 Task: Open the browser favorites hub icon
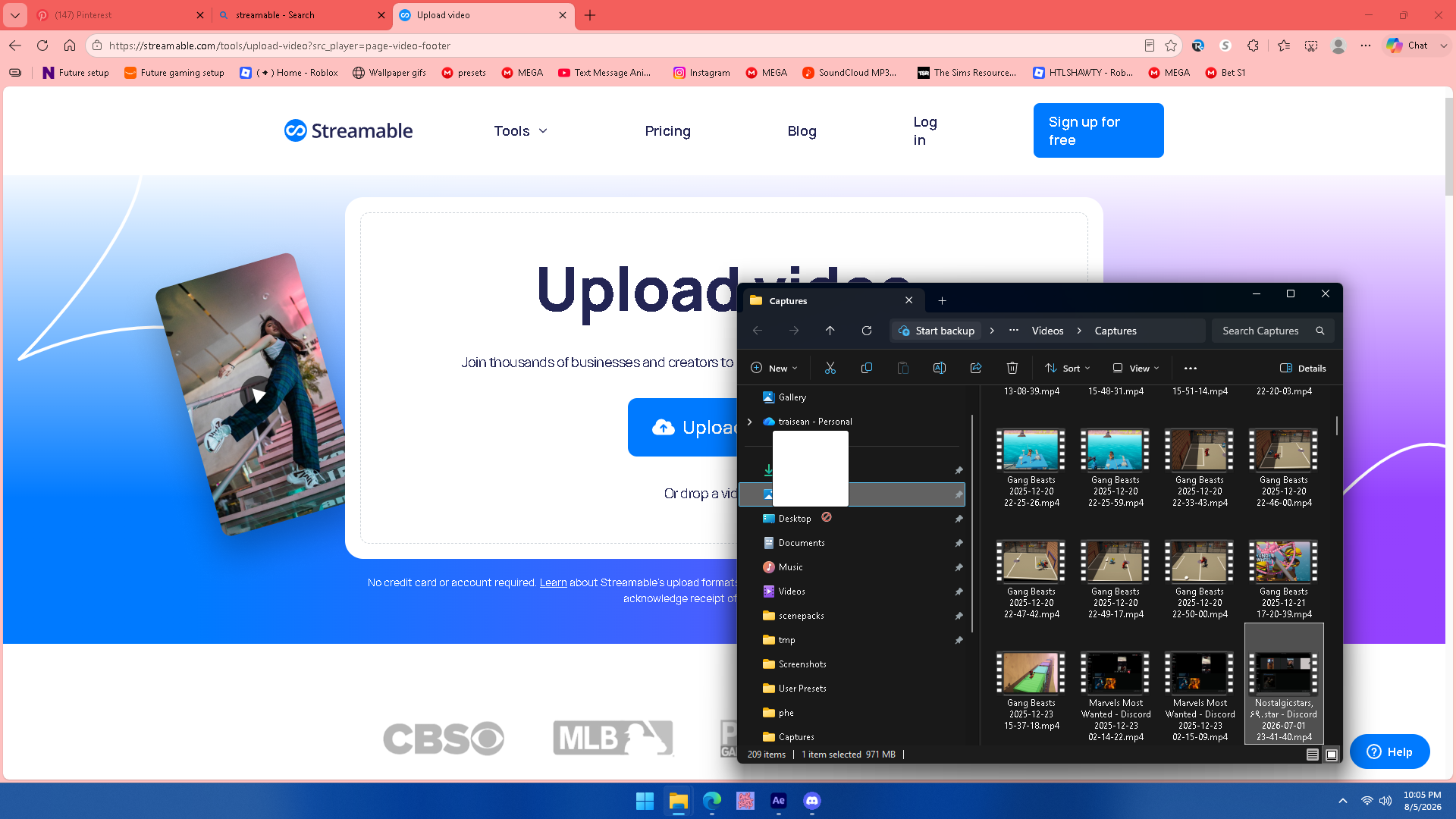1284,45
